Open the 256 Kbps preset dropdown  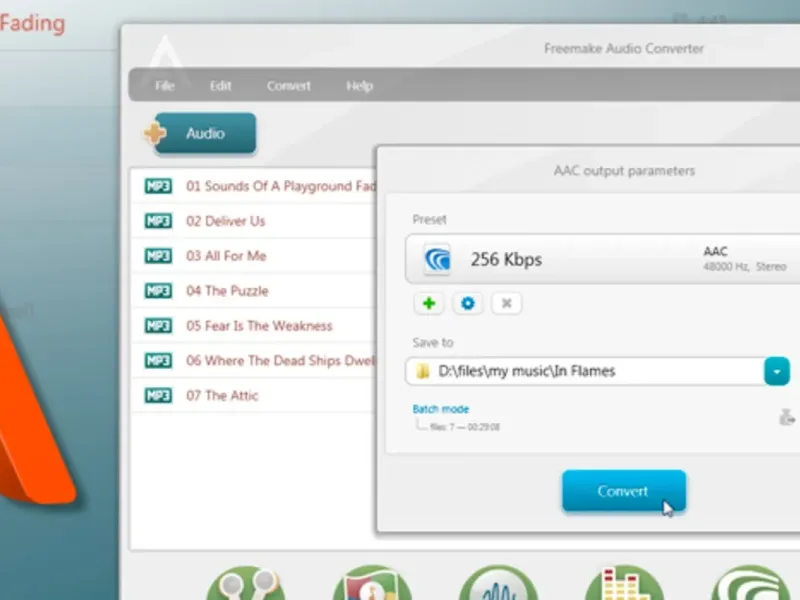pos(603,259)
